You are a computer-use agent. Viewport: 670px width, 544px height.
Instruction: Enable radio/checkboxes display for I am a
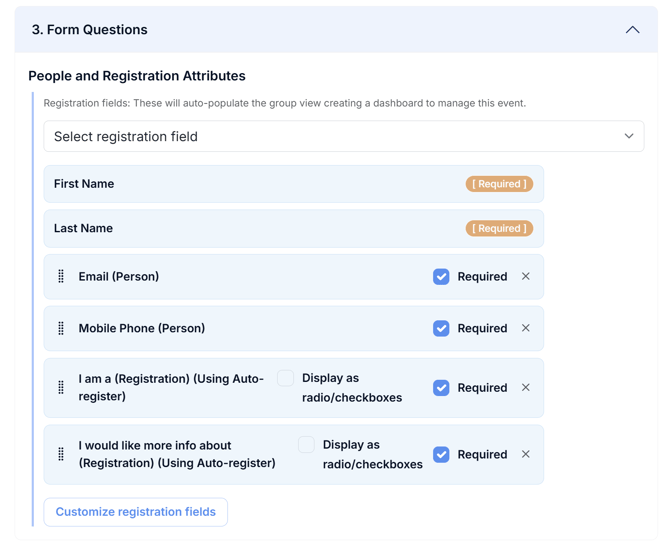point(285,378)
